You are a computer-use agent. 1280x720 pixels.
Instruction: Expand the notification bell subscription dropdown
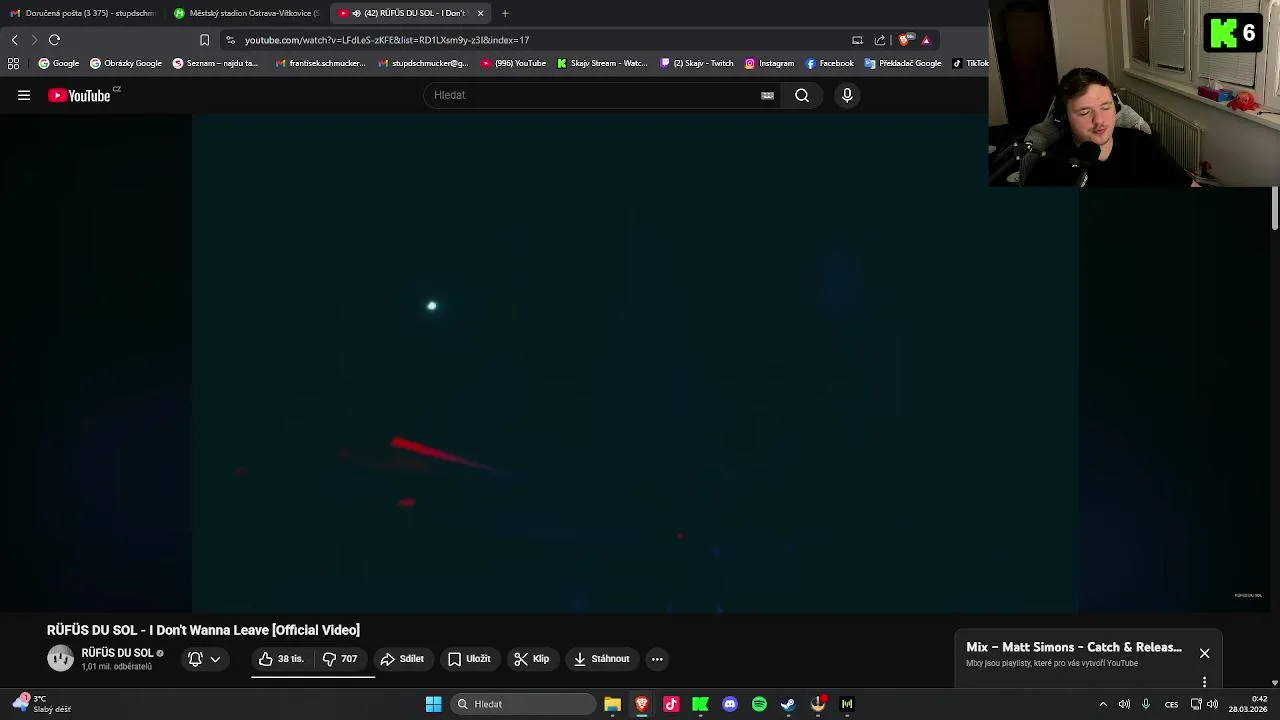pos(204,659)
